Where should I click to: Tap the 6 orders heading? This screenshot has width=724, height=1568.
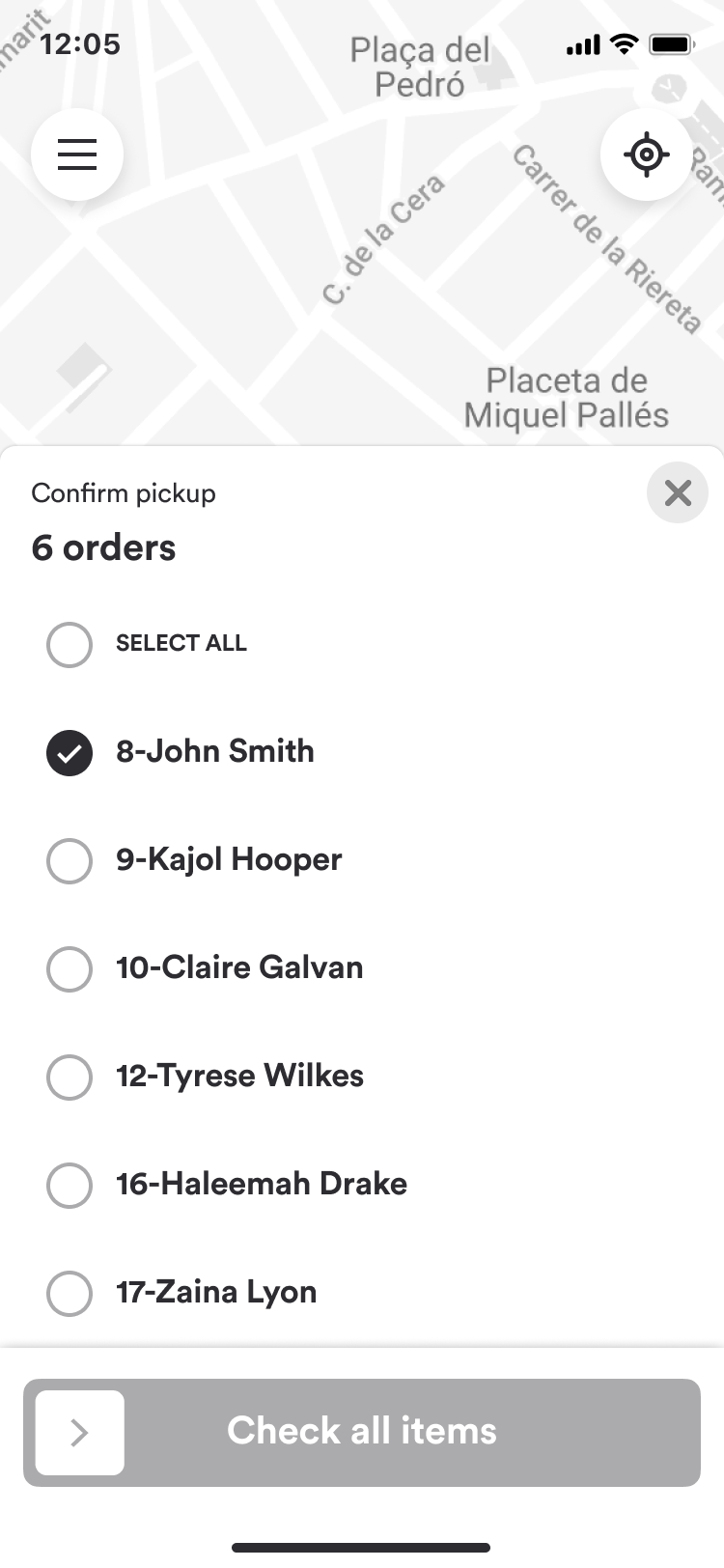[103, 547]
